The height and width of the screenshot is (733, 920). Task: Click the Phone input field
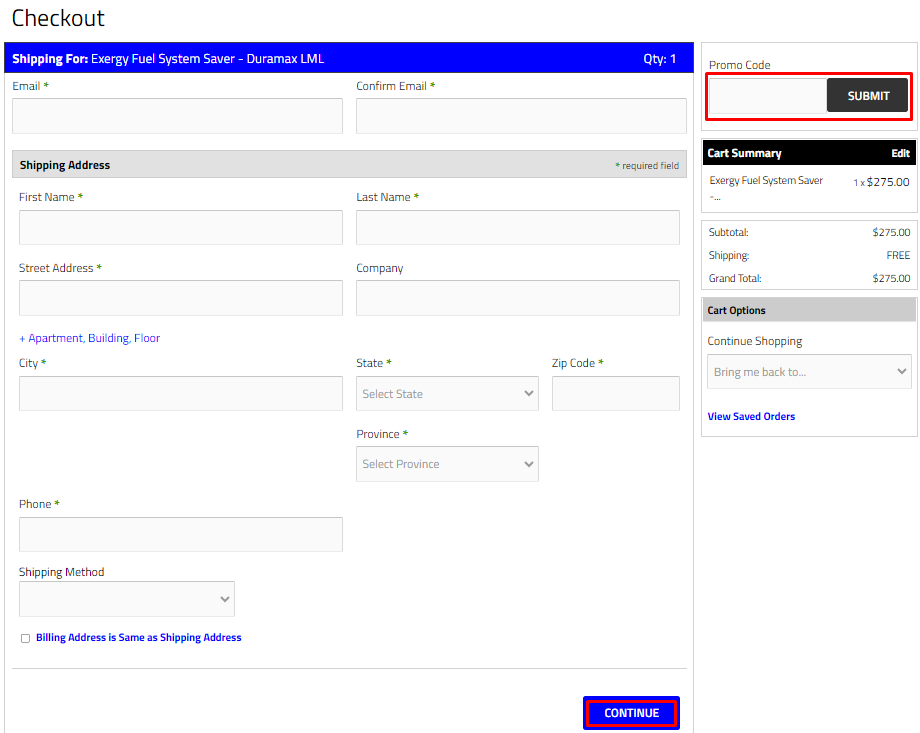click(180, 534)
